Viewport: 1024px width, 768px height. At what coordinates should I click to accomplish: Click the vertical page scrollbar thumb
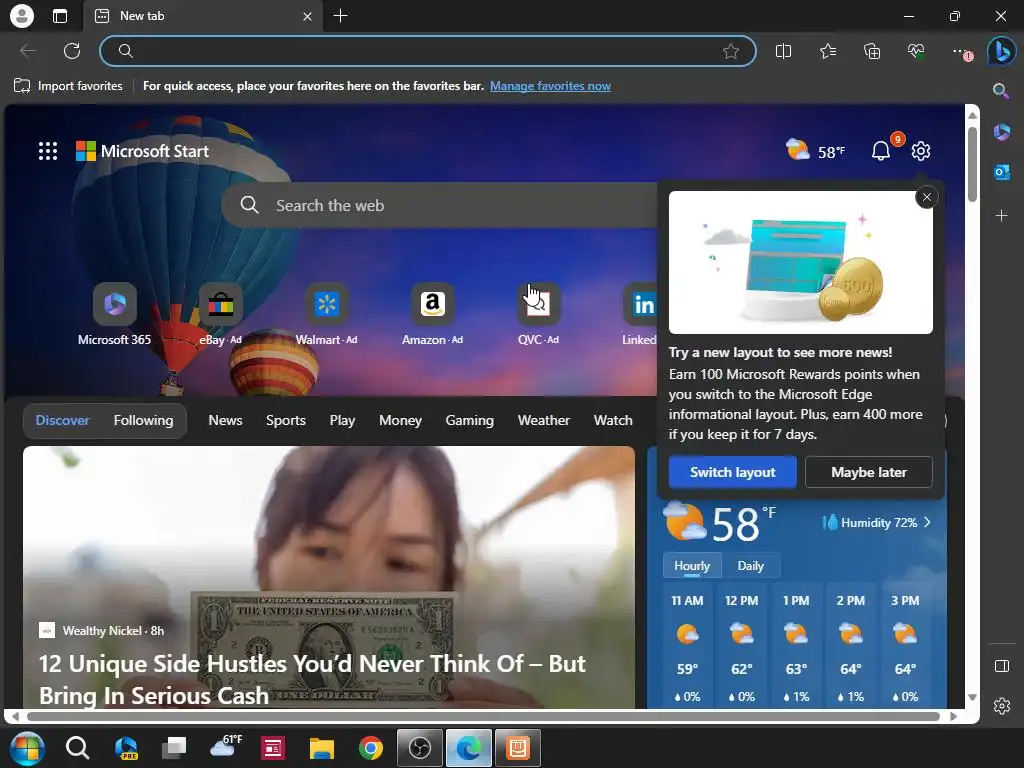click(972, 164)
